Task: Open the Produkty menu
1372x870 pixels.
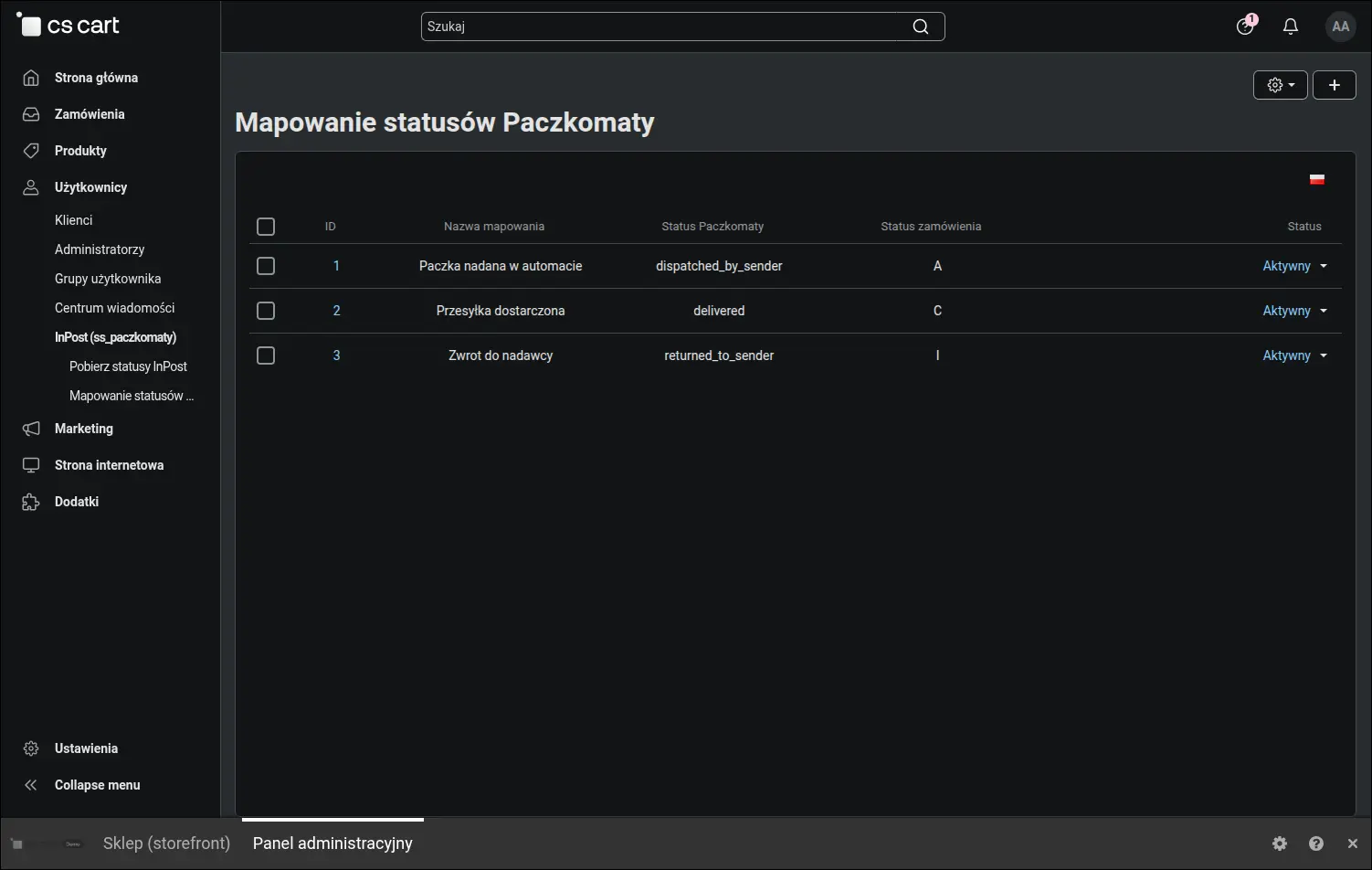Action: [x=80, y=151]
